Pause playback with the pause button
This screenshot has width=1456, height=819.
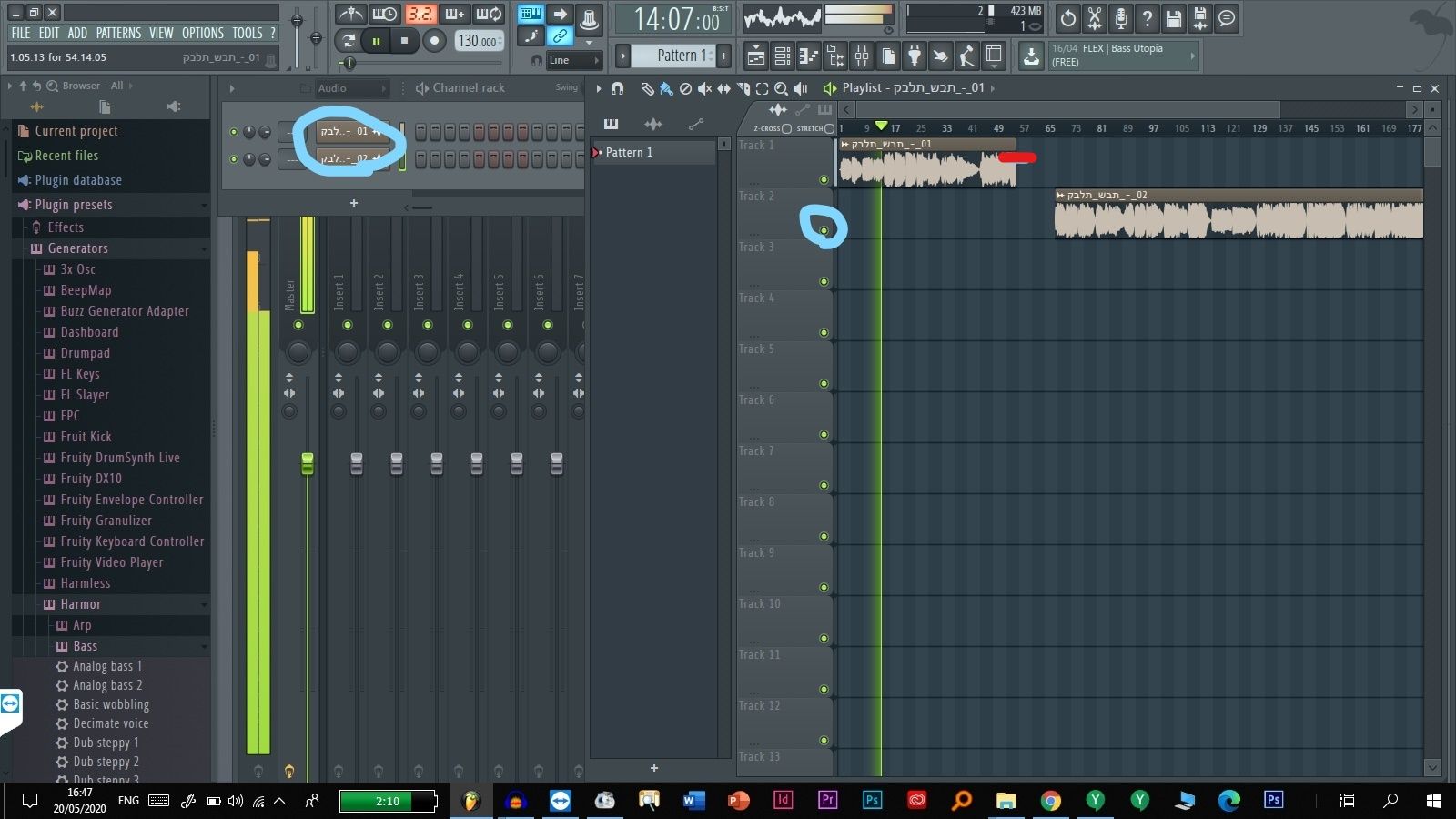[x=376, y=40]
